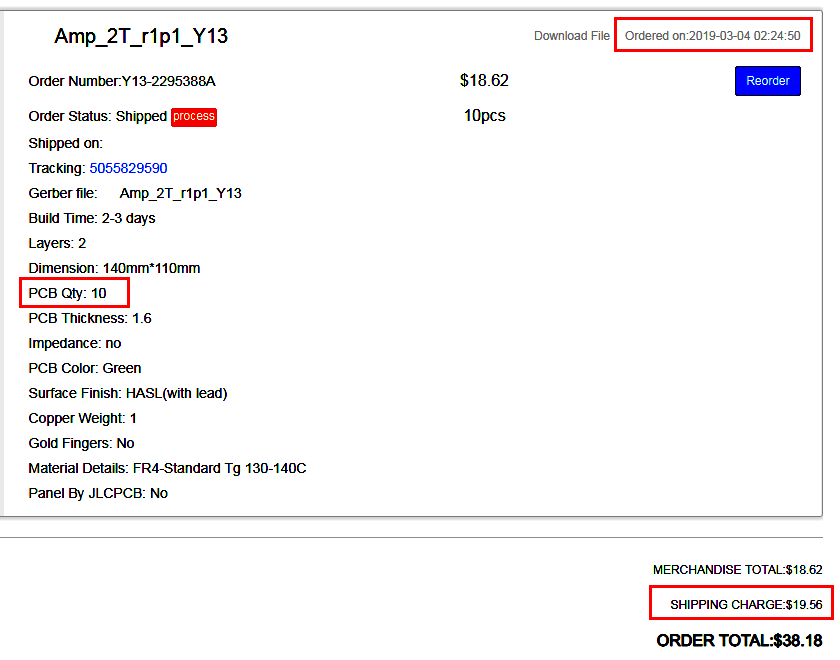Click PCB Color: Green line

[85, 369]
